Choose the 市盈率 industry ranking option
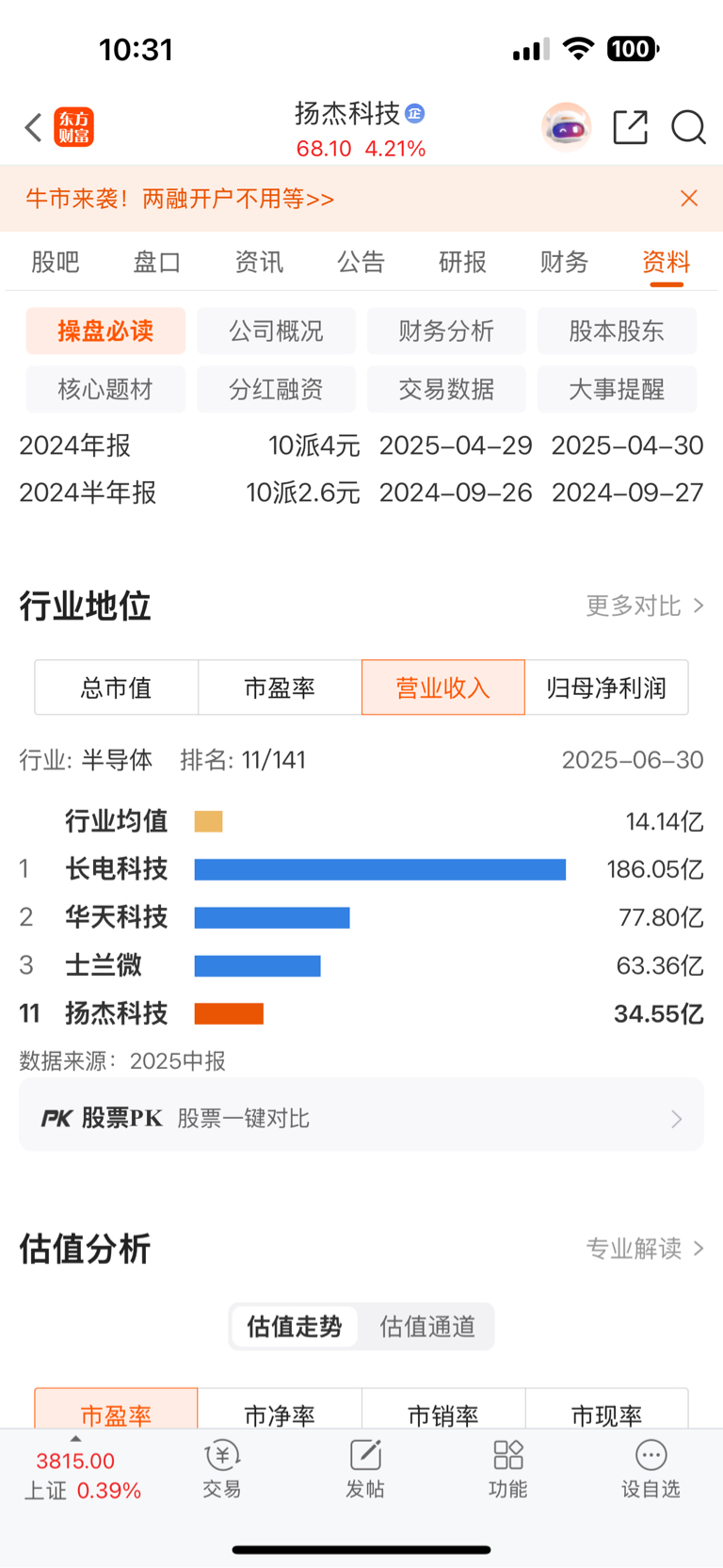Screen dimensions: 723x1568 coord(280,687)
